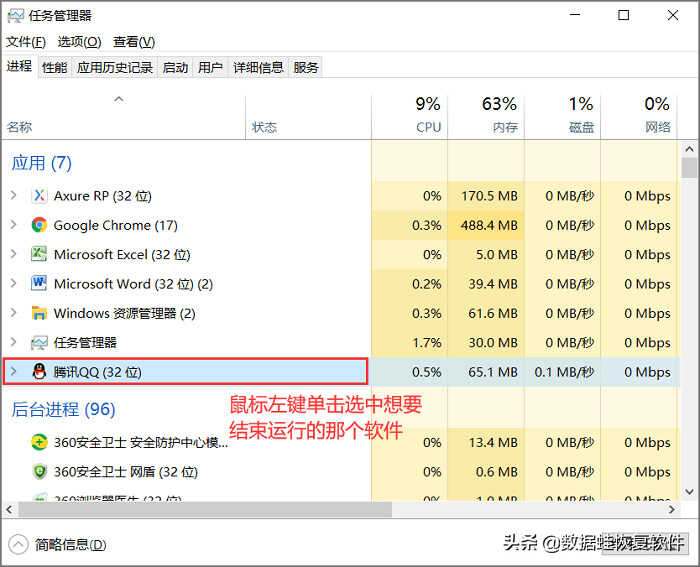Expand the 任务管理器 process row
This screenshot has height=567, width=700.
tap(13, 342)
